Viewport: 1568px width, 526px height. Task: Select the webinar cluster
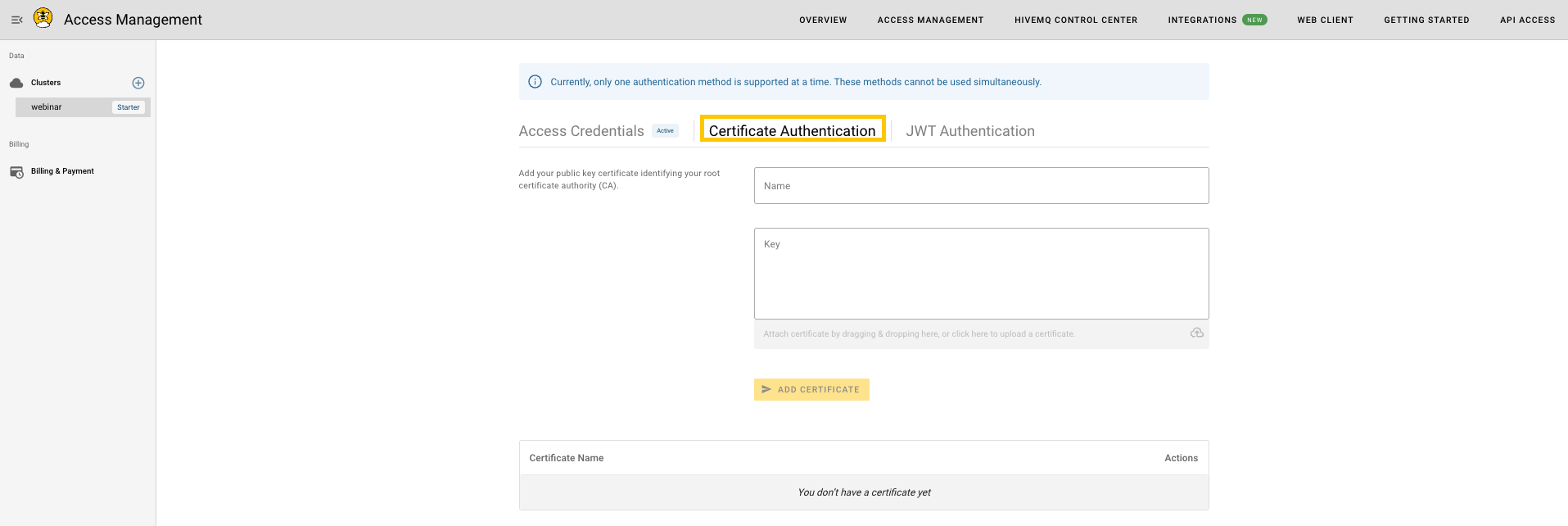pos(83,107)
